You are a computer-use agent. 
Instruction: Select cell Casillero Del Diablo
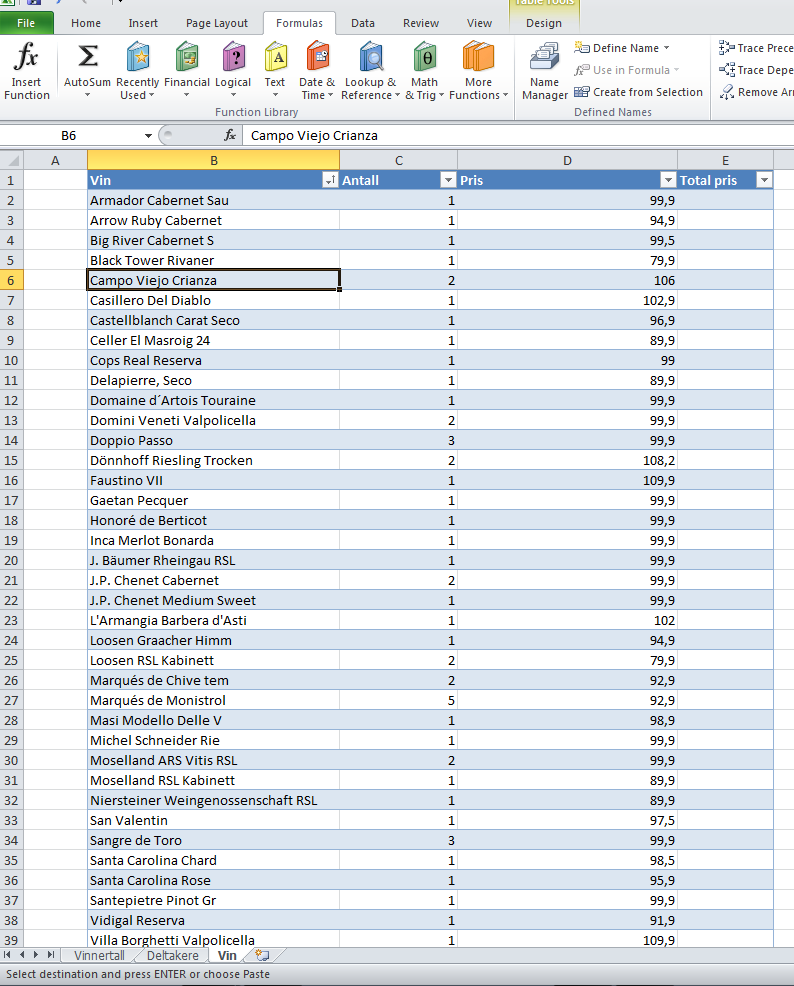coord(213,301)
